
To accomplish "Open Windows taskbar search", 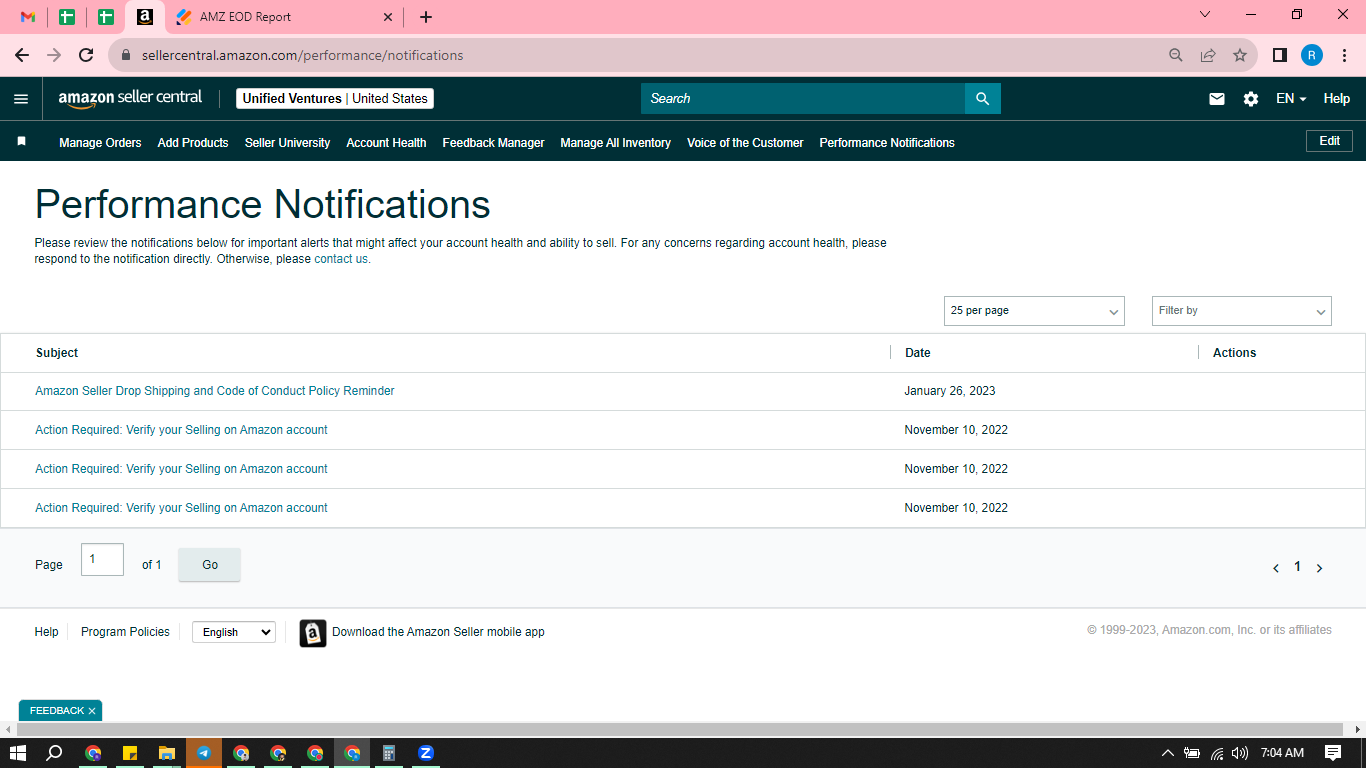I will point(55,753).
